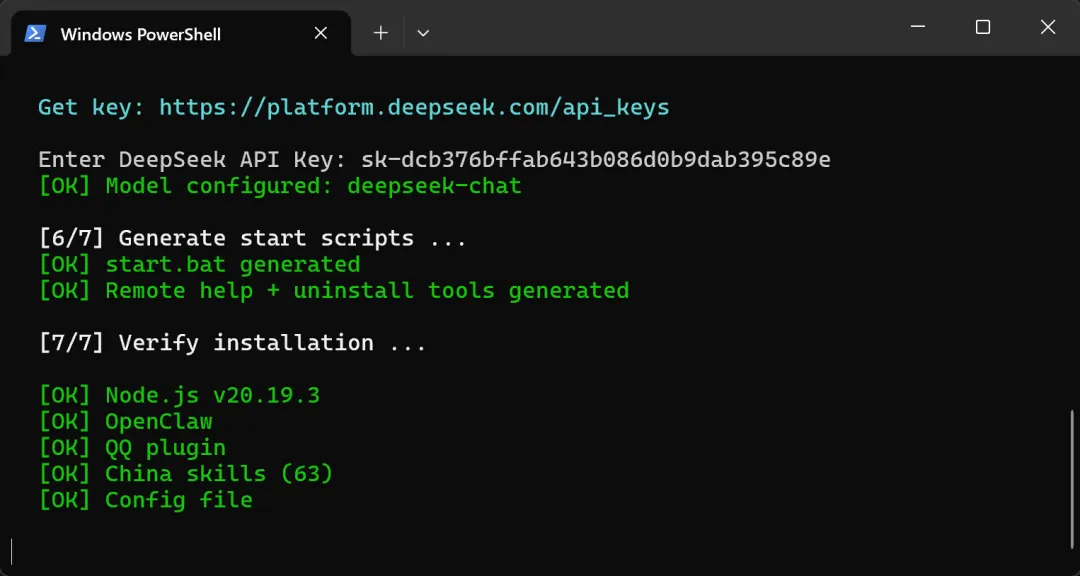Click 'Remote help + uninstall tools generated' line
This screenshot has height=576, width=1080.
coord(333,291)
